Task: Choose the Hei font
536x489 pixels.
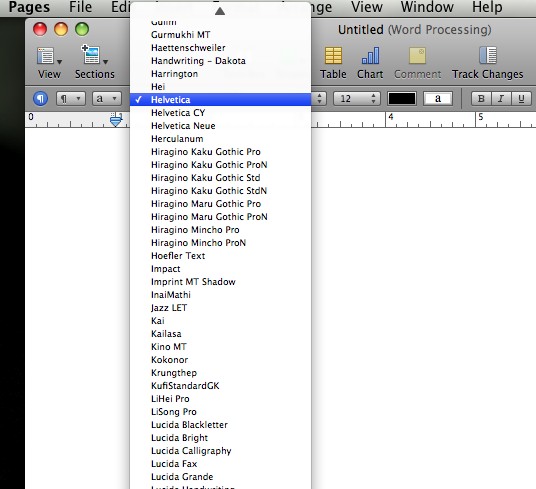Action: point(220,87)
